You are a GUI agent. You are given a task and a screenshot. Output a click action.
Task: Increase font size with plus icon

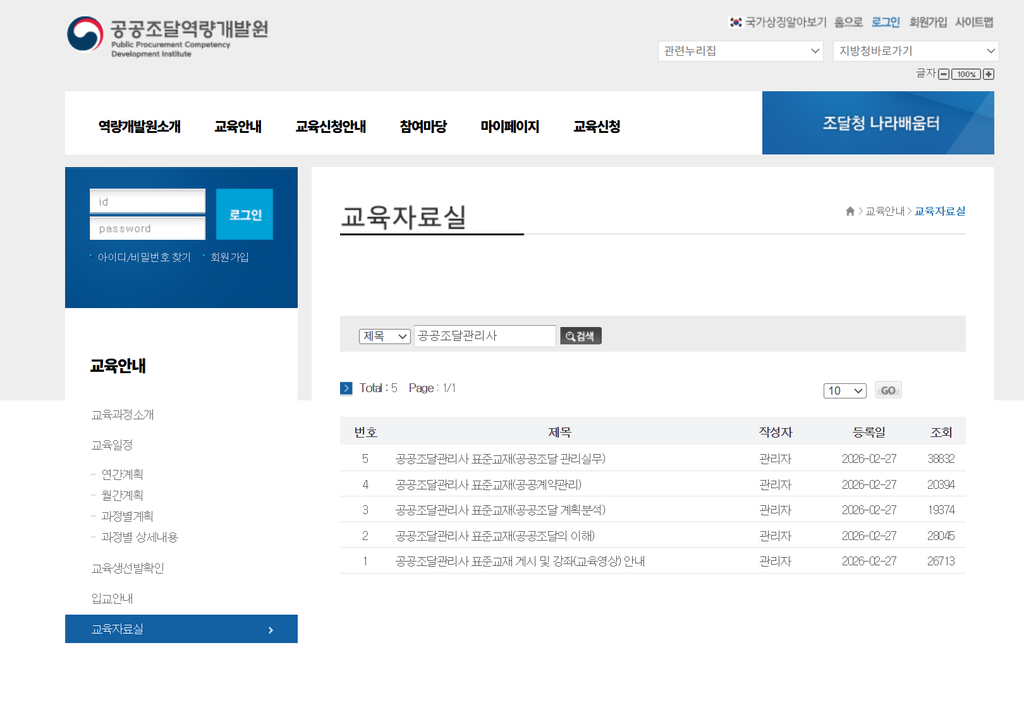click(x=989, y=74)
